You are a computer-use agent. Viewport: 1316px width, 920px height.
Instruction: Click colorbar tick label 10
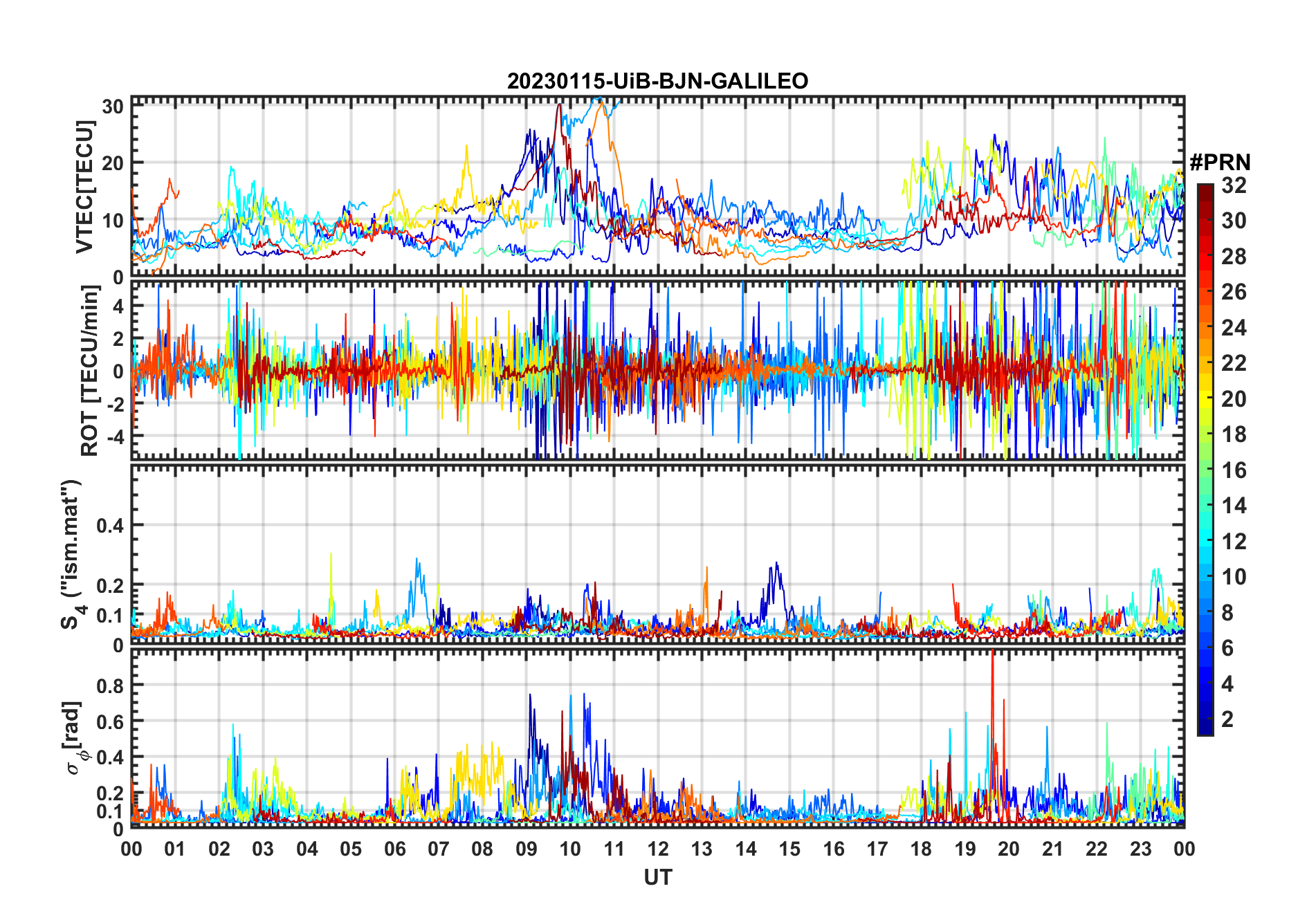point(1234,577)
